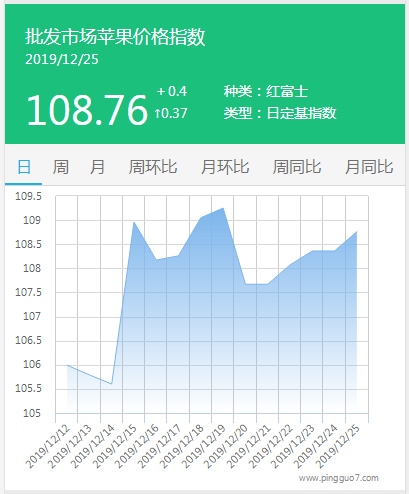409x494 pixels.
Task: Click the 105 y-axis label
Action: pyautogui.click(x=32, y=413)
